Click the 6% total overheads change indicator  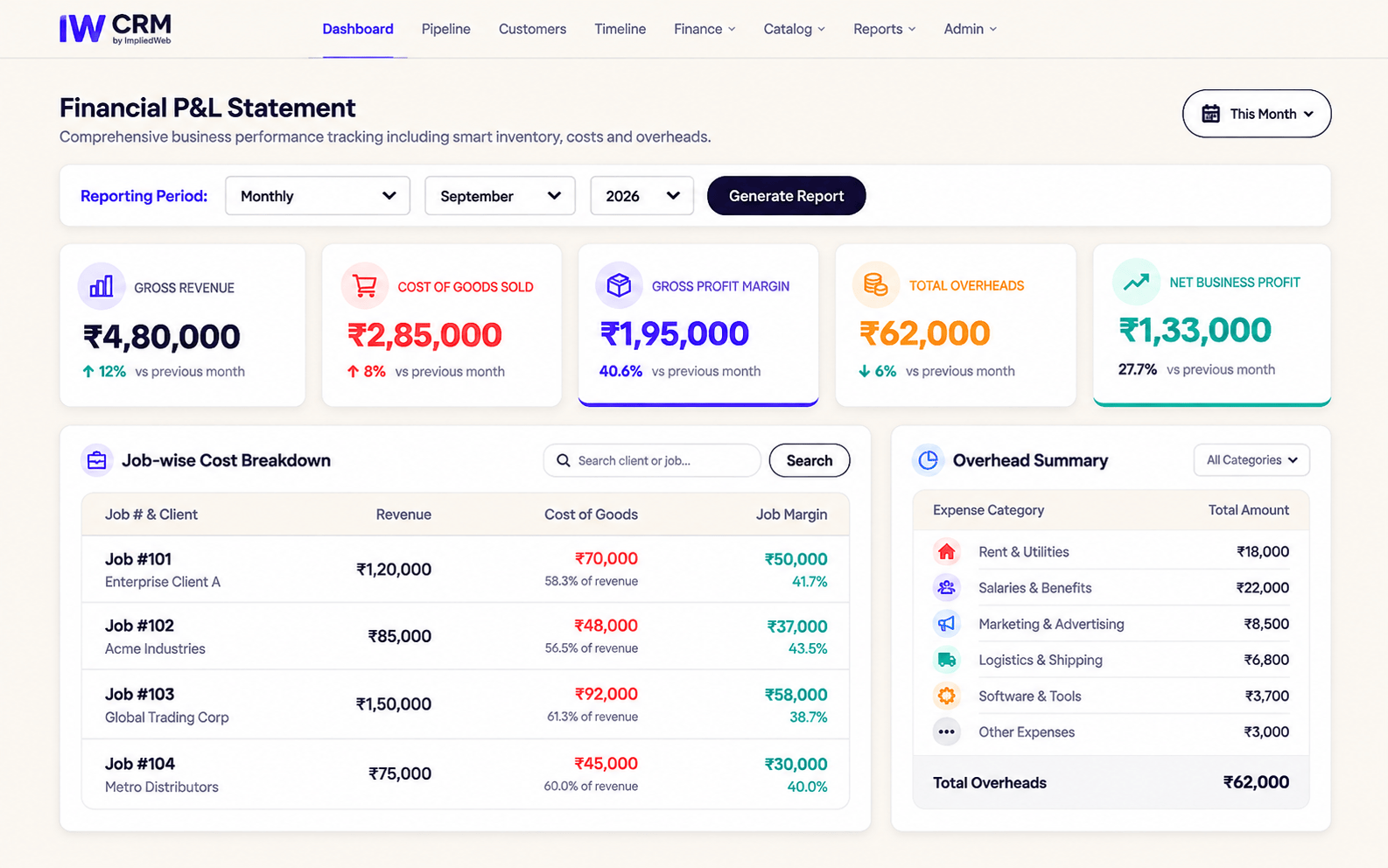pos(877,371)
